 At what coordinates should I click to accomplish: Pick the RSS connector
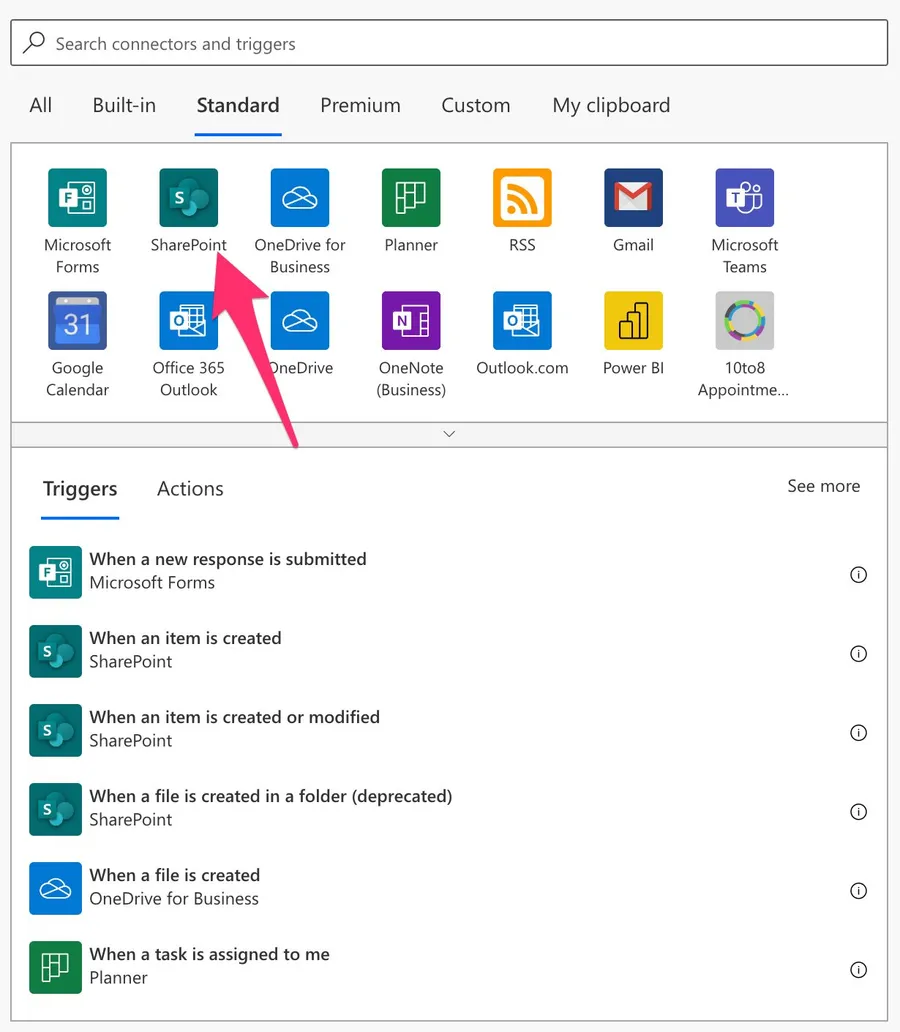[x=522, y=198]
